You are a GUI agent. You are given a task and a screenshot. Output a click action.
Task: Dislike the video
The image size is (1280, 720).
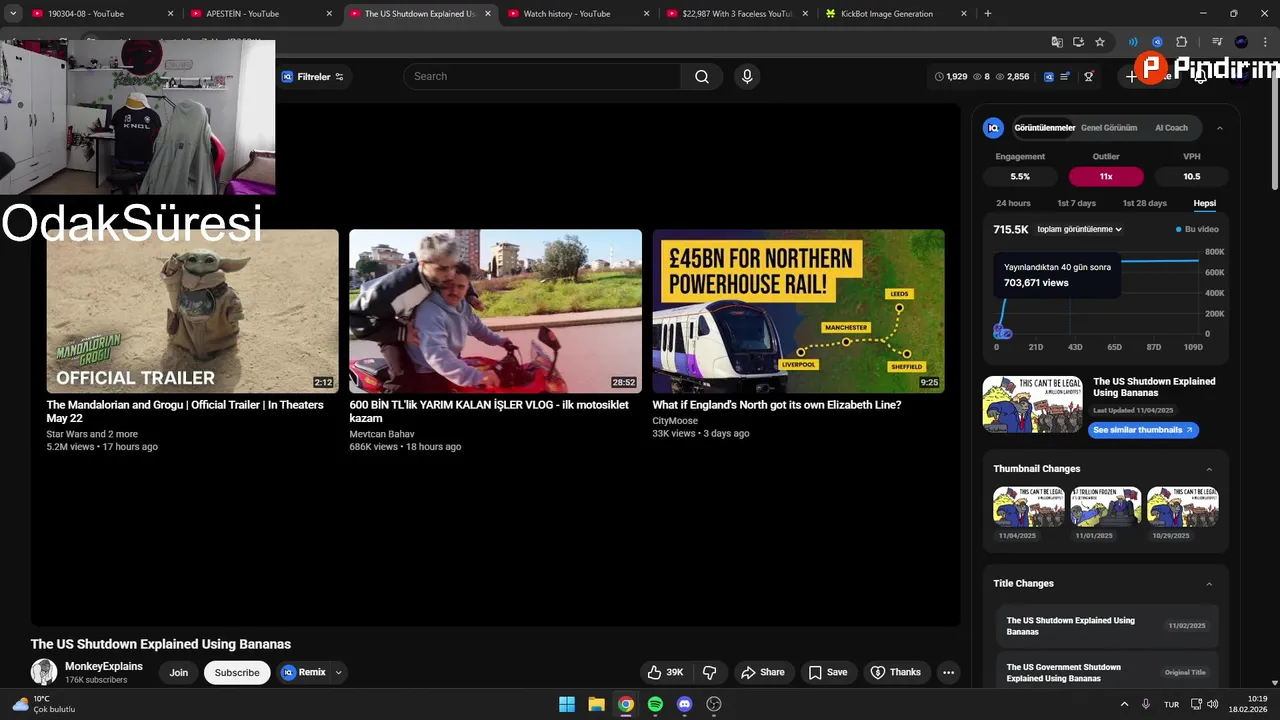click(x=710, y=673)
